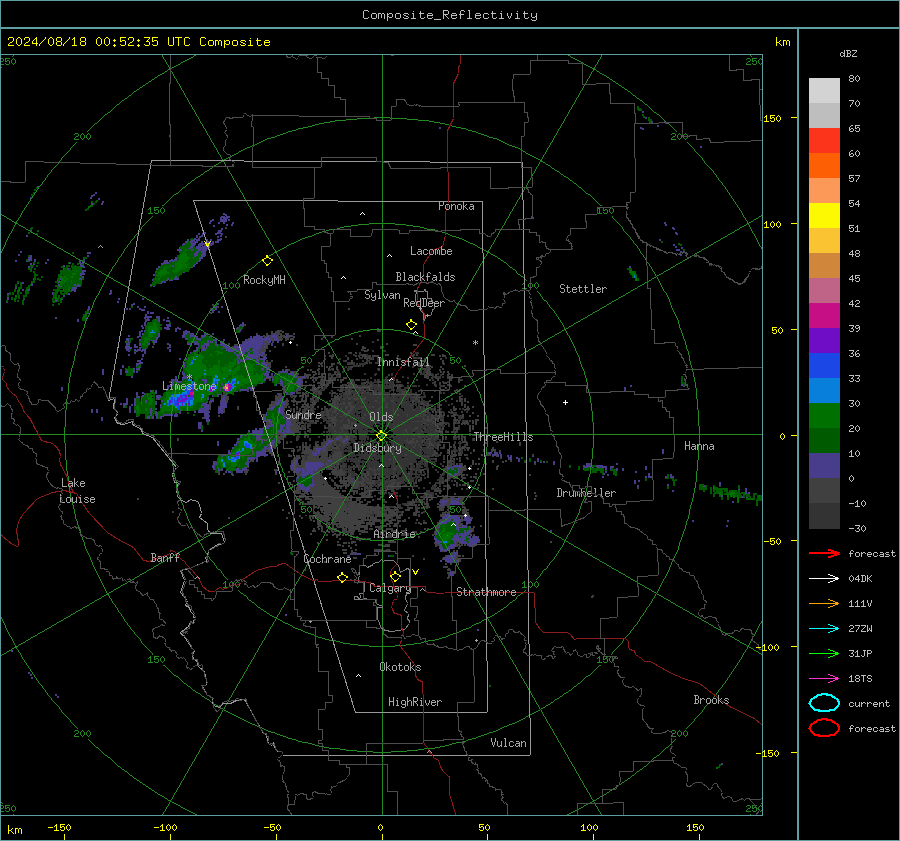Click the dBZ legend heading
The height and width of the screenshot is (841, 900).
tap(848, 53)
